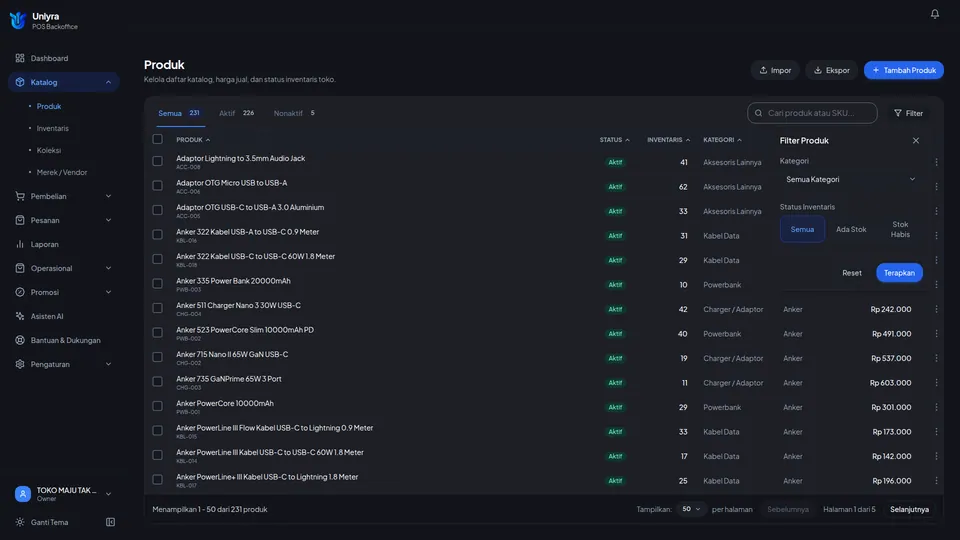The image size is (960, 540).
Task: Select Semua inventory status option
Action: (x=802, y=230)
